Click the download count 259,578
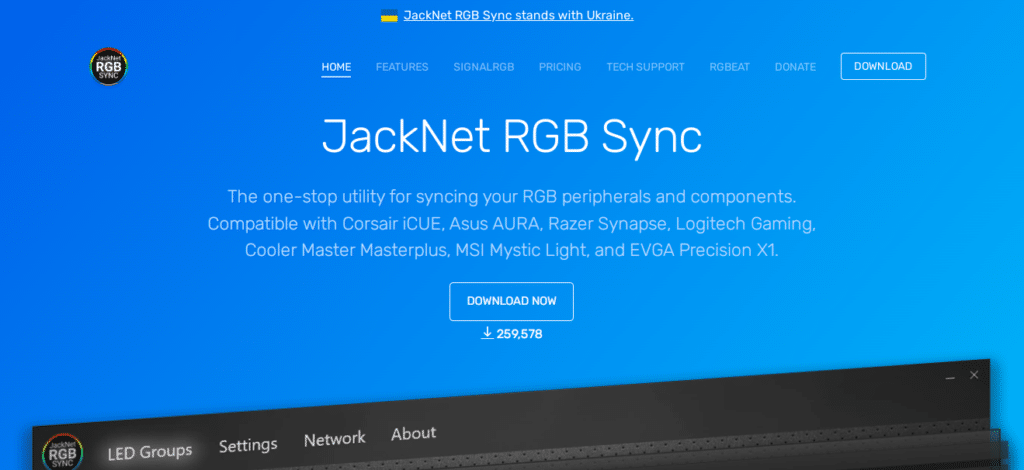The image size is (1024, 470). click(519, 334)
